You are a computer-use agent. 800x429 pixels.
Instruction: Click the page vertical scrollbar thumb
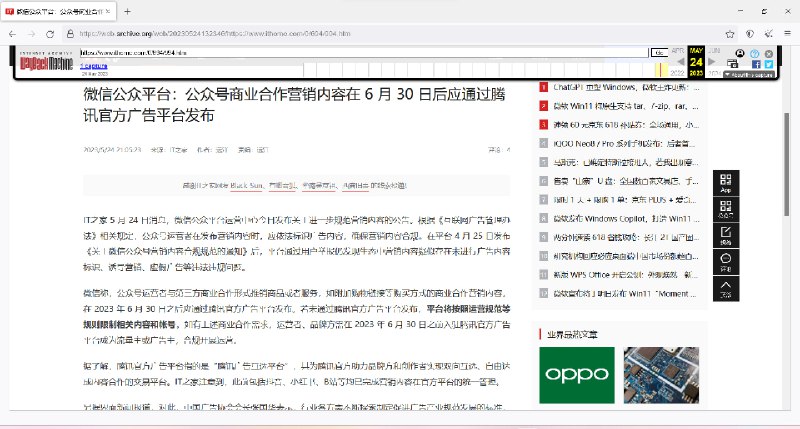(x=787, y=164)
